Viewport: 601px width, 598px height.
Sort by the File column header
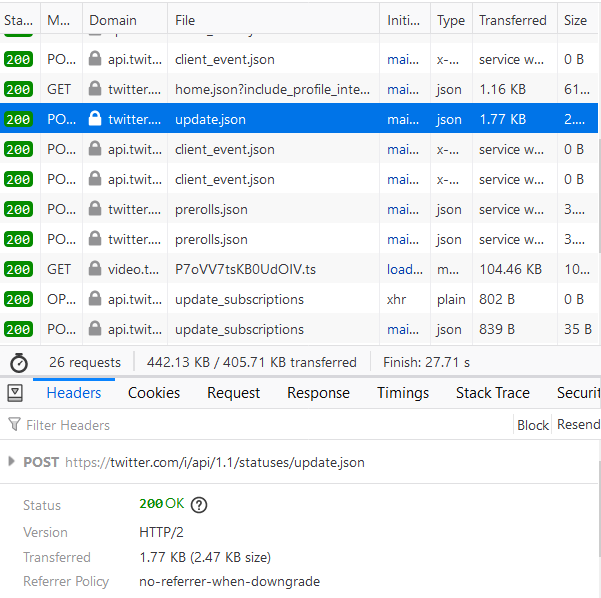pyautogui.click(x=273, y=20)
